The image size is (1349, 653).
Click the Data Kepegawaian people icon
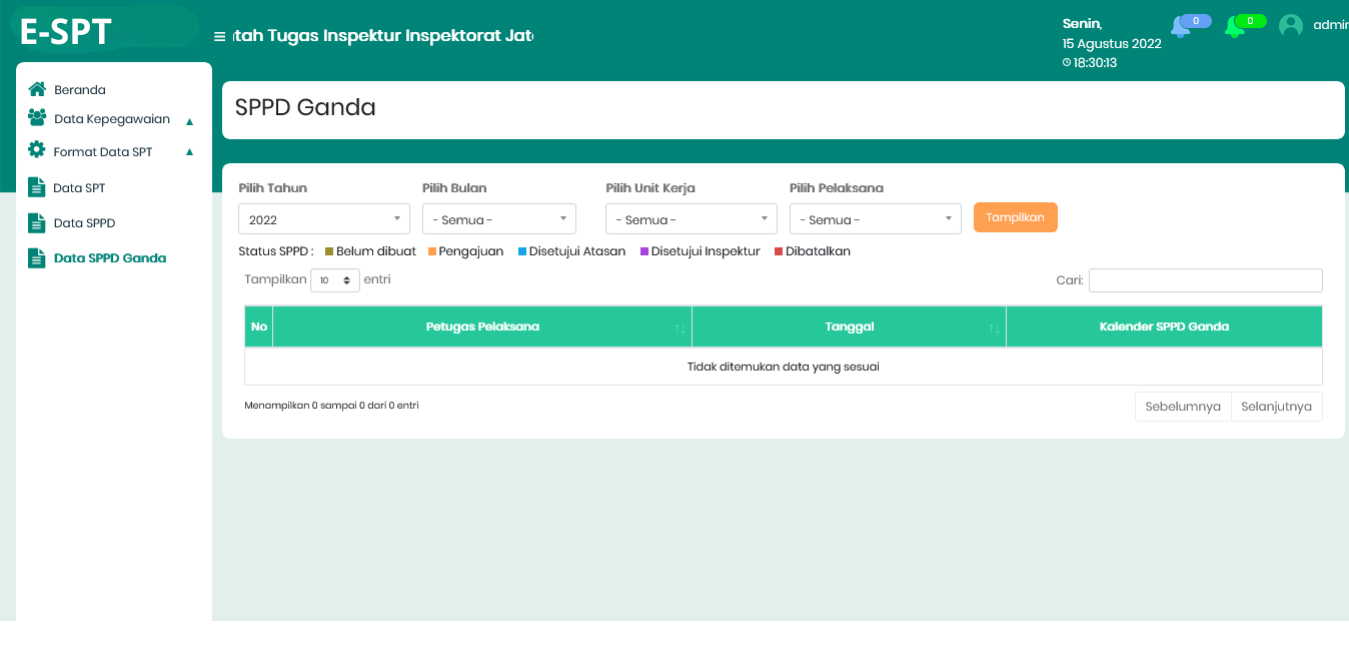[37, 118]
